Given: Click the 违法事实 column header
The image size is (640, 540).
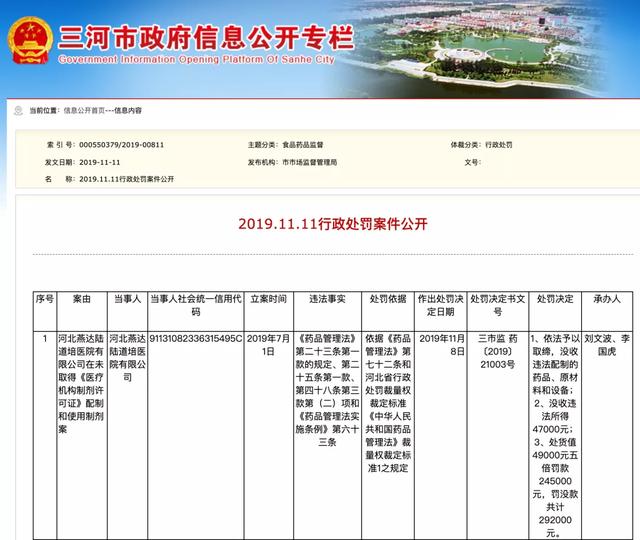Looking at the screenshot, I should tap(327, 299).
